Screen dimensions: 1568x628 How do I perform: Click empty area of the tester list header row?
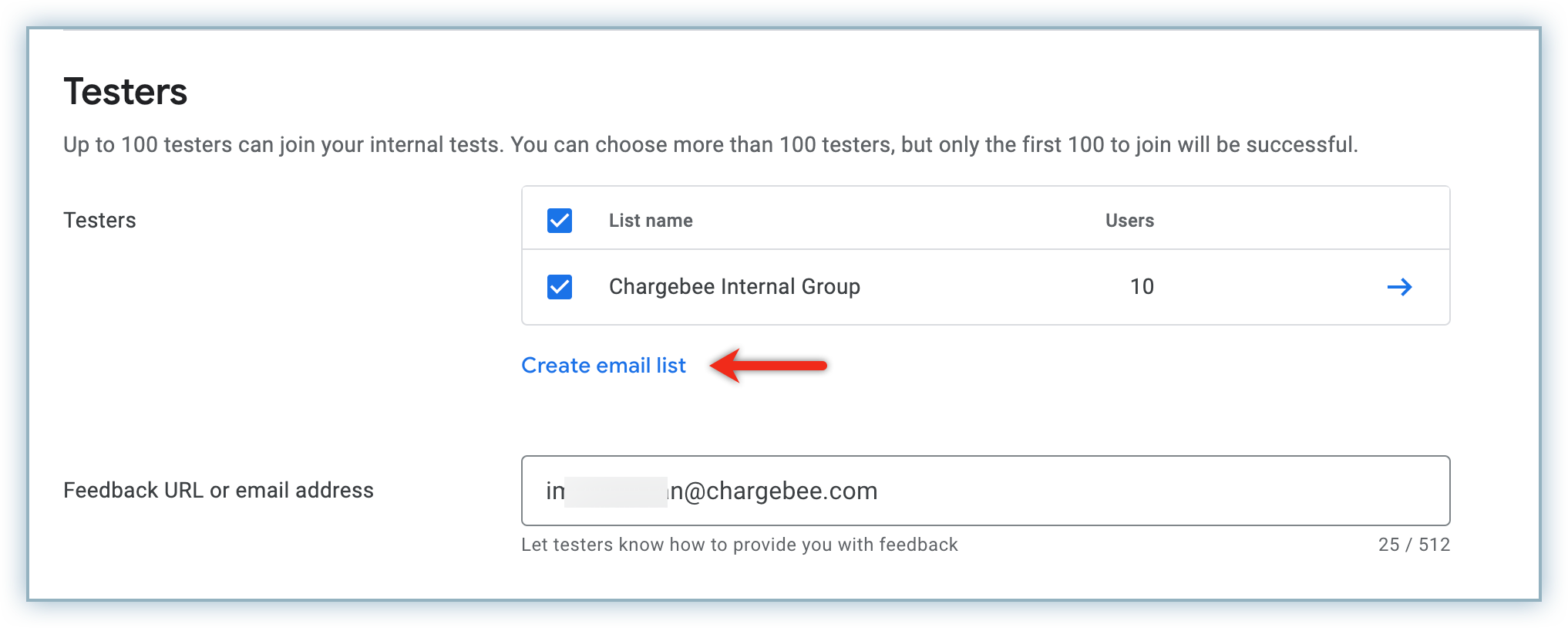(887, 221)
